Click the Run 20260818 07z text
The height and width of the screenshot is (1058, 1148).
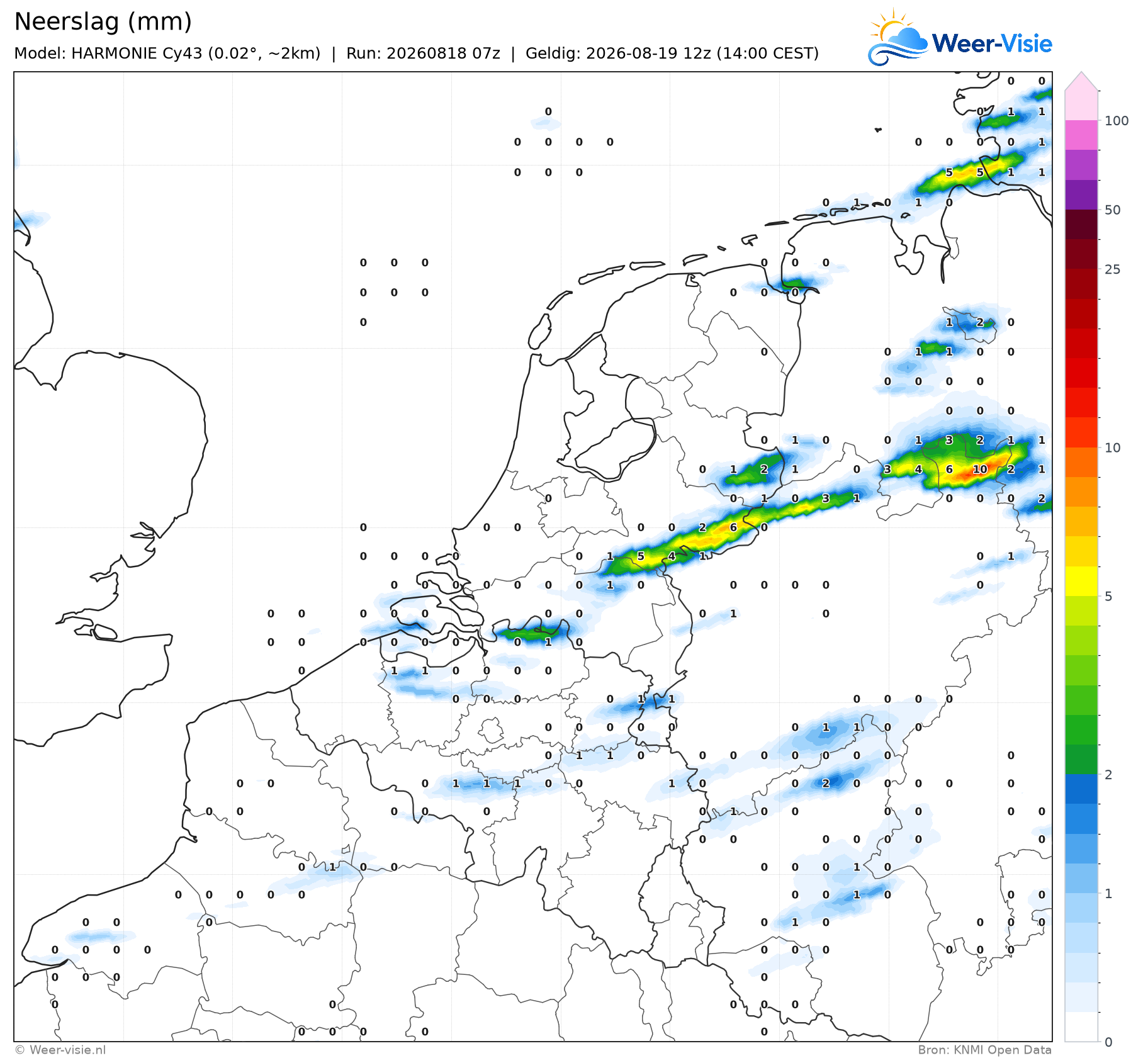point(423,53)
